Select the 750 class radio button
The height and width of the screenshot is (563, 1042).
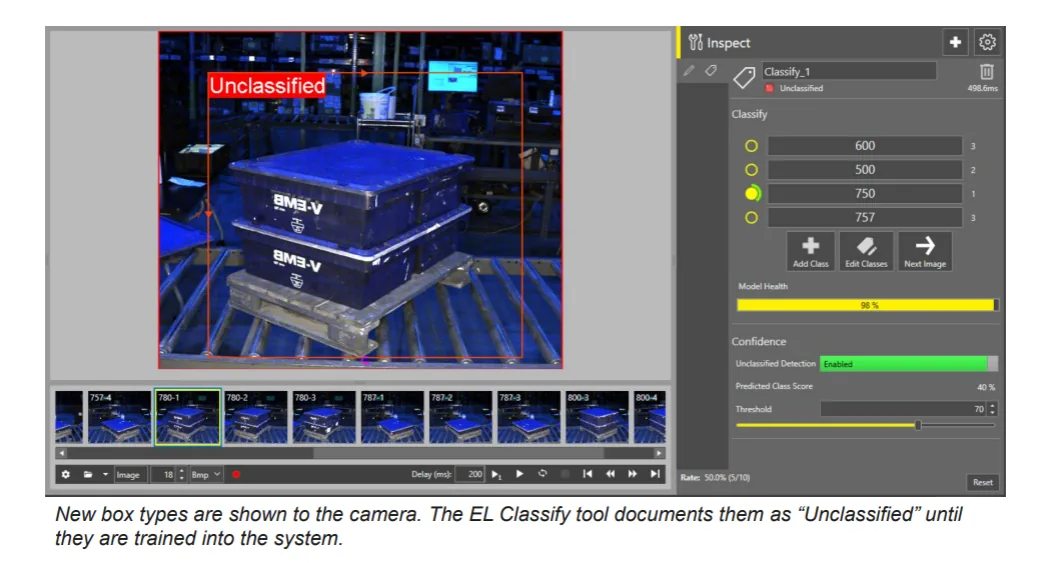tap(752, 193)
